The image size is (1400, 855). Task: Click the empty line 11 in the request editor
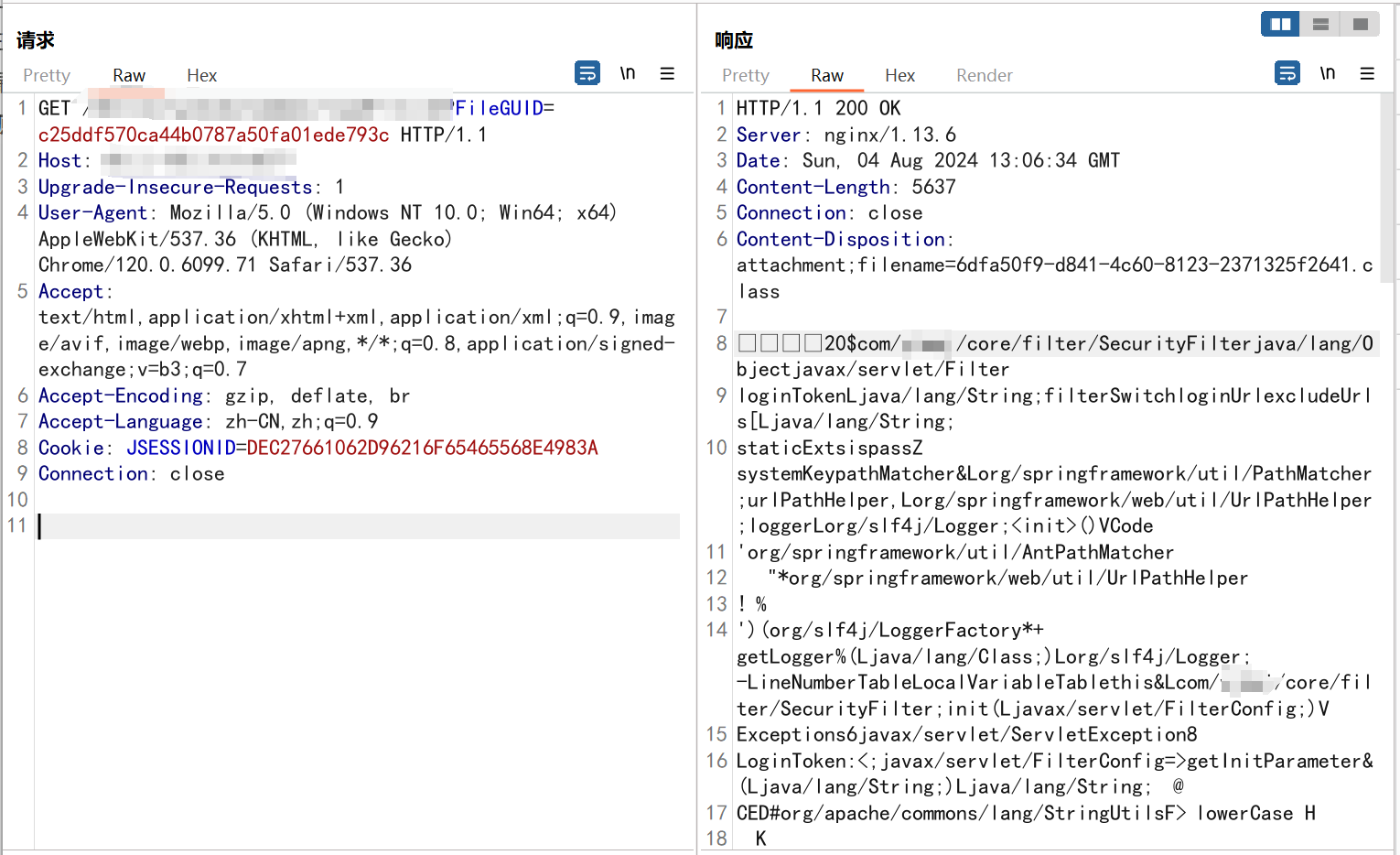(357, 526)
